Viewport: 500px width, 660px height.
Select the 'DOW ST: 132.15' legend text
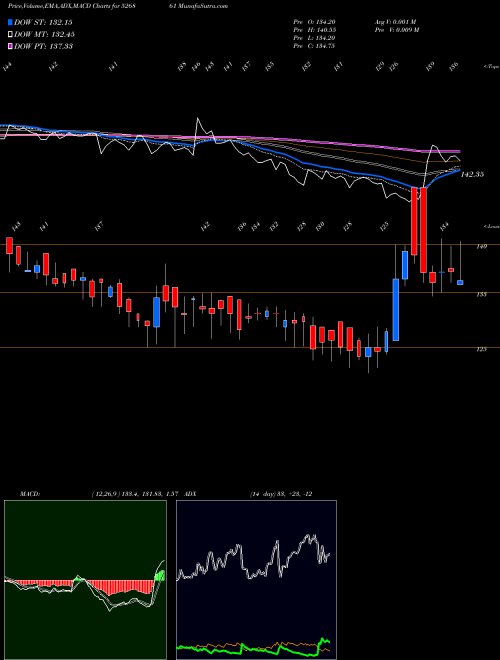click(43, 22)
